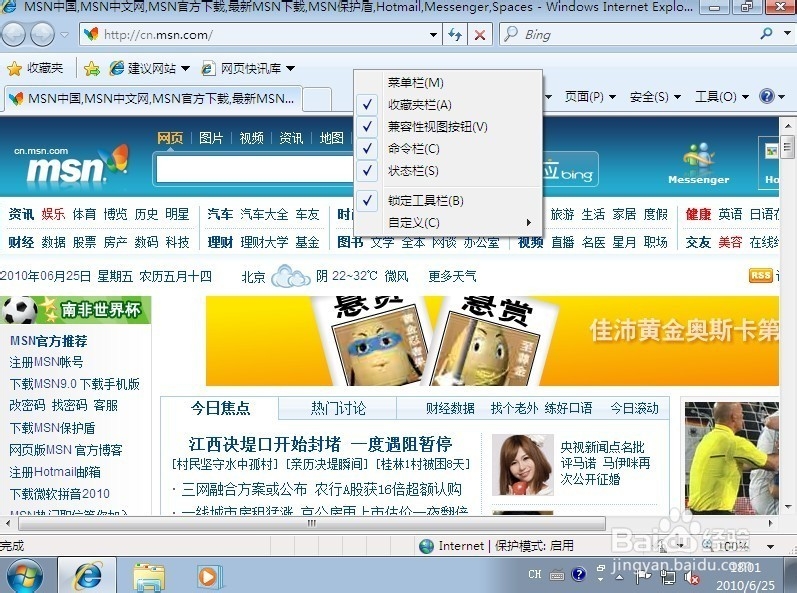Click the Refresh page icon
This screenshot has width=797, height=593.
click(x=454, y=35)
